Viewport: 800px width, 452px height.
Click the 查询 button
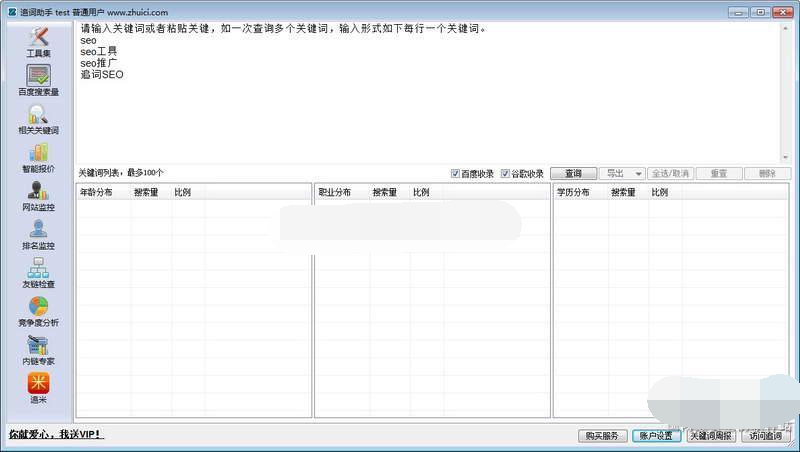tap(573, 173)
